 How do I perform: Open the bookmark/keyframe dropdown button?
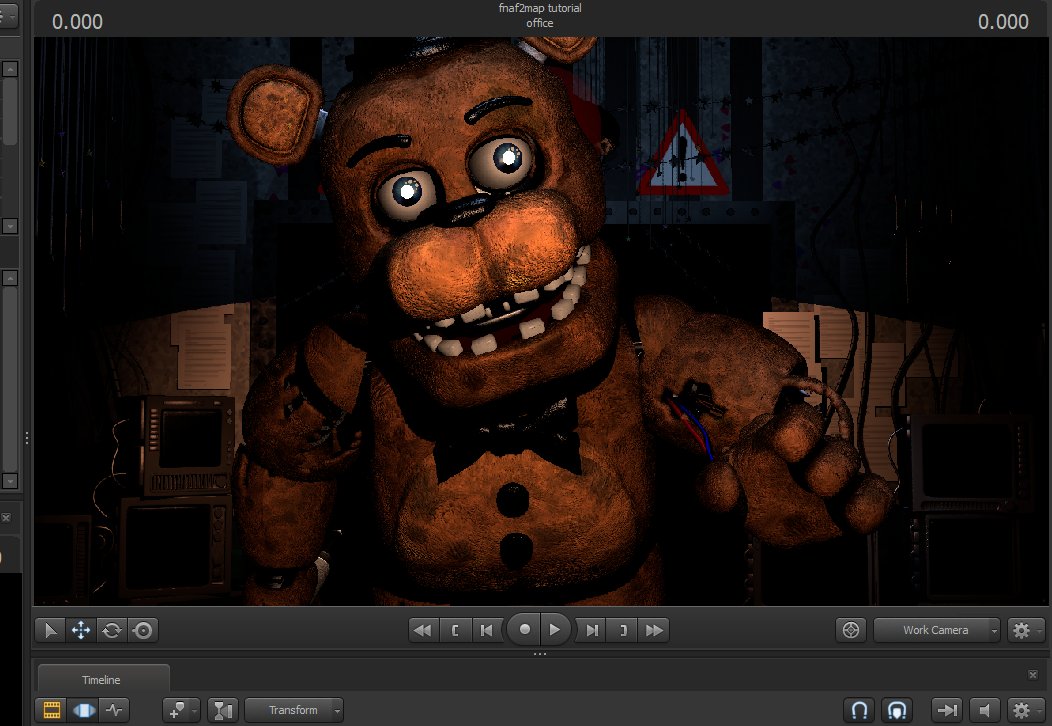point(181,710)
